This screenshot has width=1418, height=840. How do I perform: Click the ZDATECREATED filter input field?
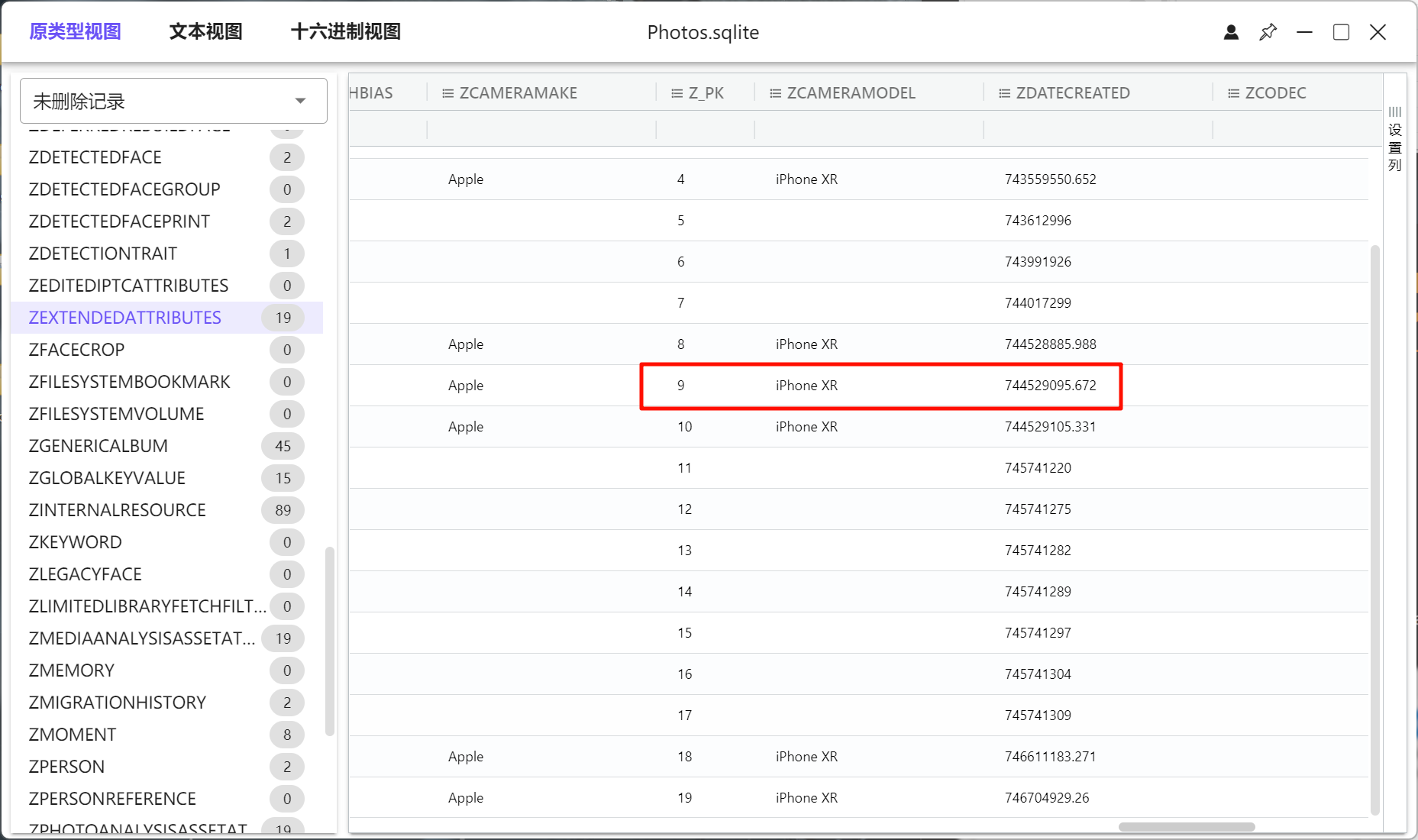coord(1097,130)
